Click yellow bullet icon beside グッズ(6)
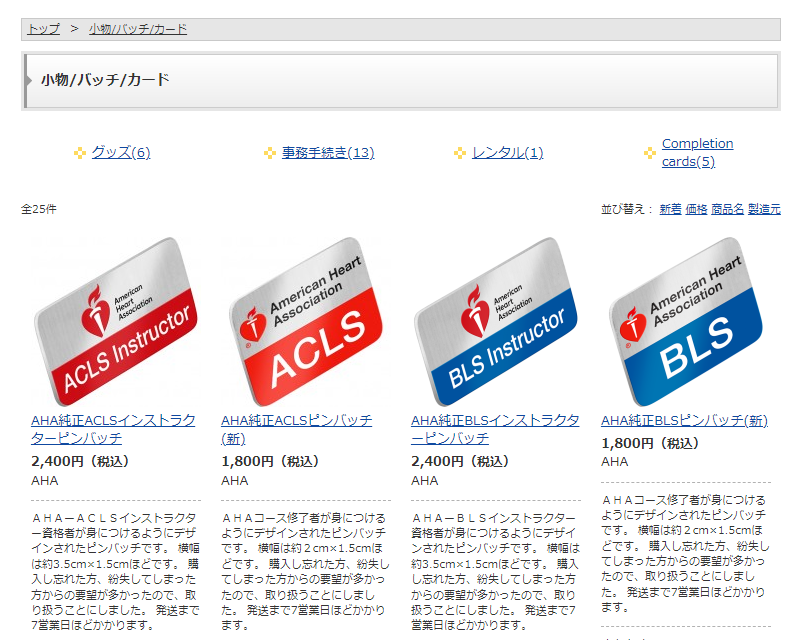Image resolution: width=812 pixels, height=640 pixels. pyautogui.click(x=80, y=153)
